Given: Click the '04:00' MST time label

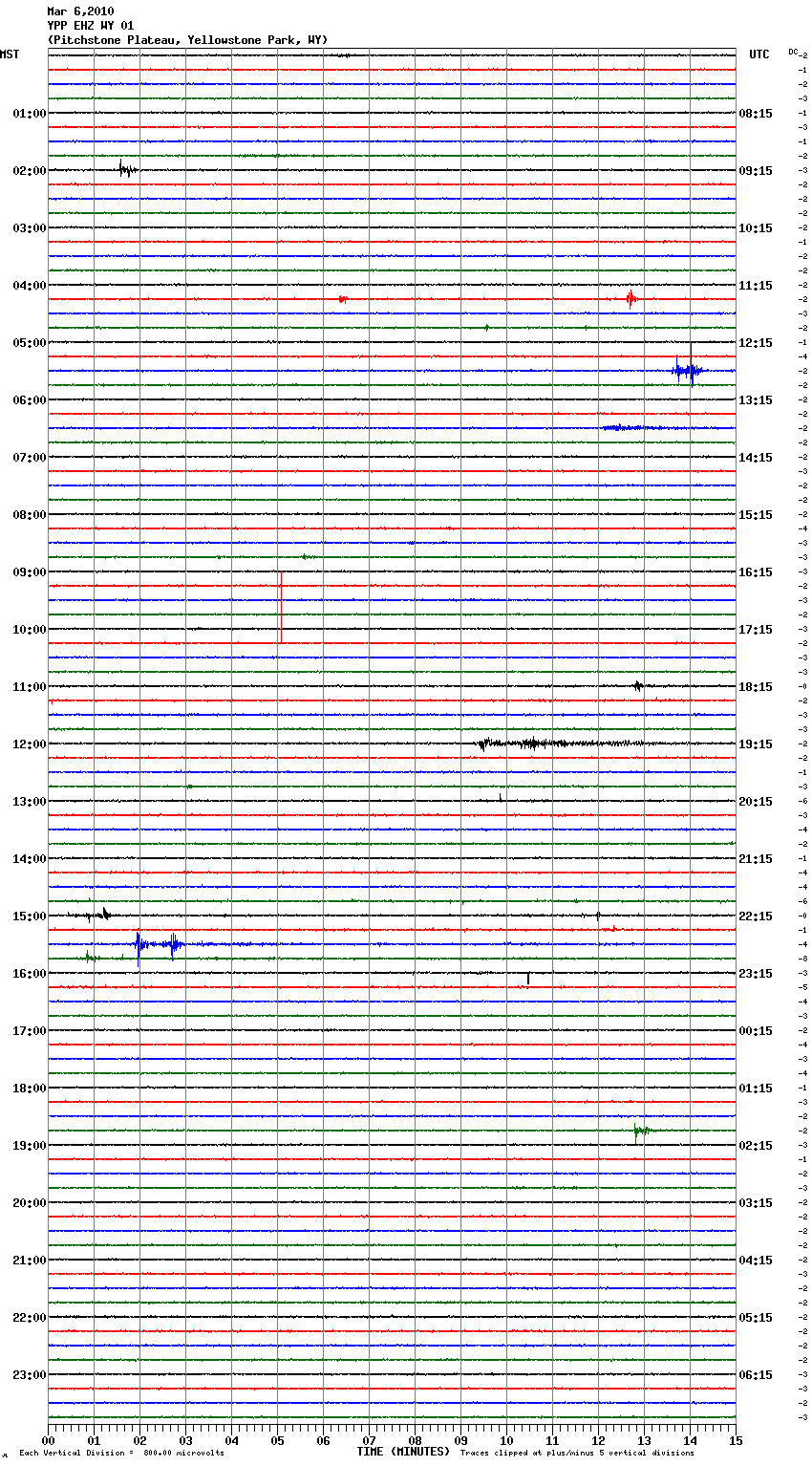Looking at the screenshot, I should pyautogui.click(x=30, y=286).
